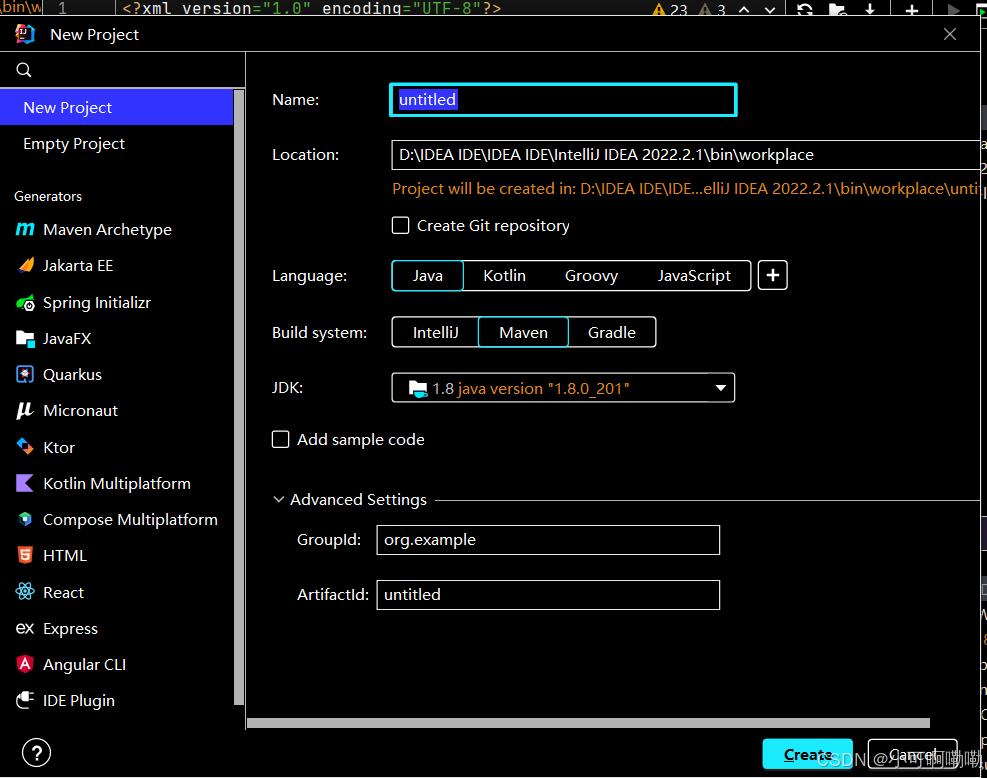987x778 pixels.
Task: Close the New Project dialog
Action: [950, 34]
